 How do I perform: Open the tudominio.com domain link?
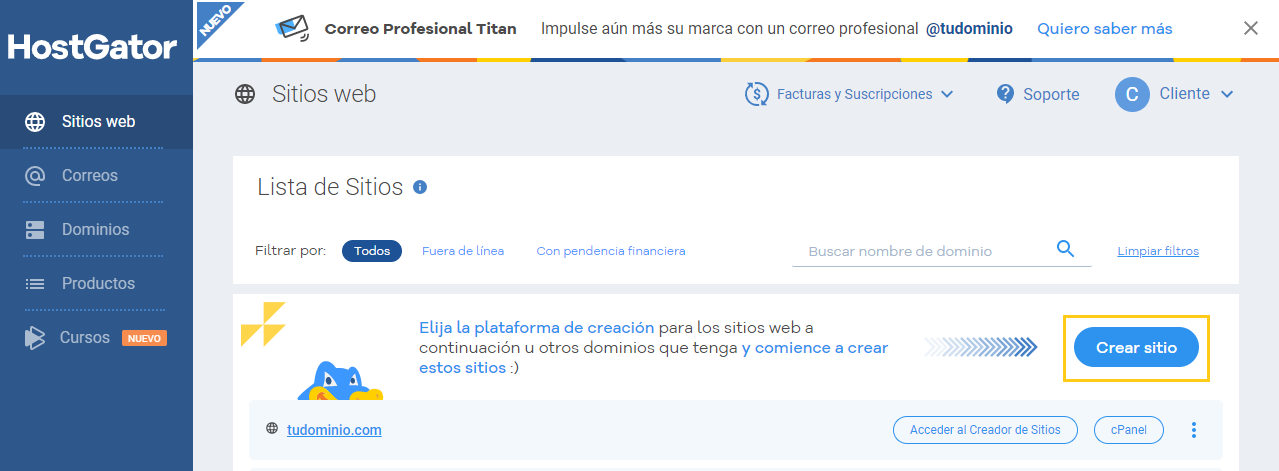334,430
